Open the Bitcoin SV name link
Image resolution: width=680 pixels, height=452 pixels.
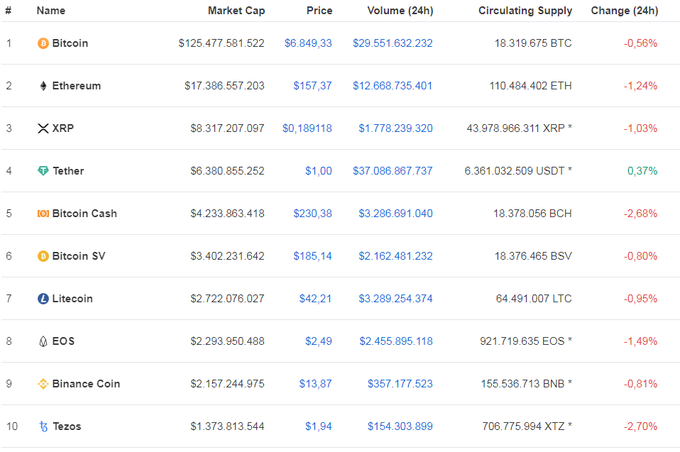pyautogui.click(x=78, y=256)
